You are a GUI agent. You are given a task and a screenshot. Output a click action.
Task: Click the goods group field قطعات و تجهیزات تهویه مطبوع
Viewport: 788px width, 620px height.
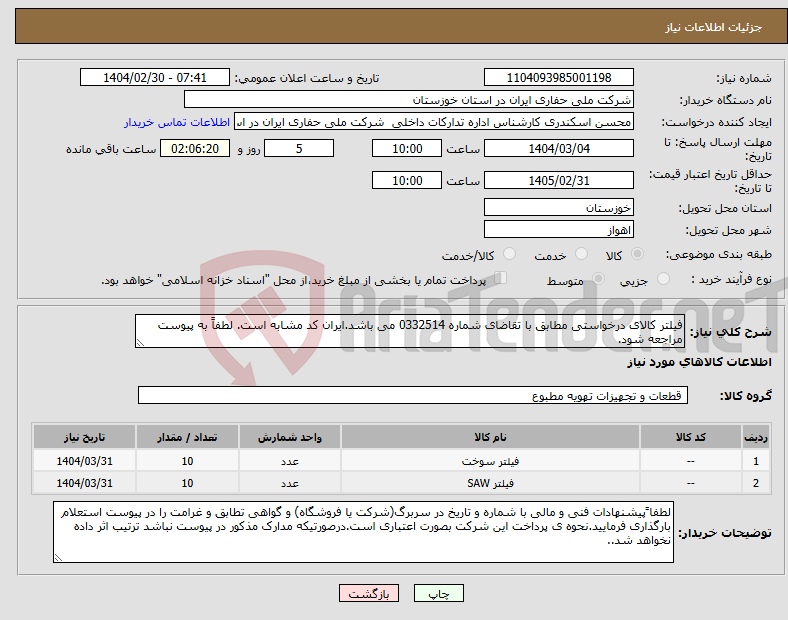413,395
